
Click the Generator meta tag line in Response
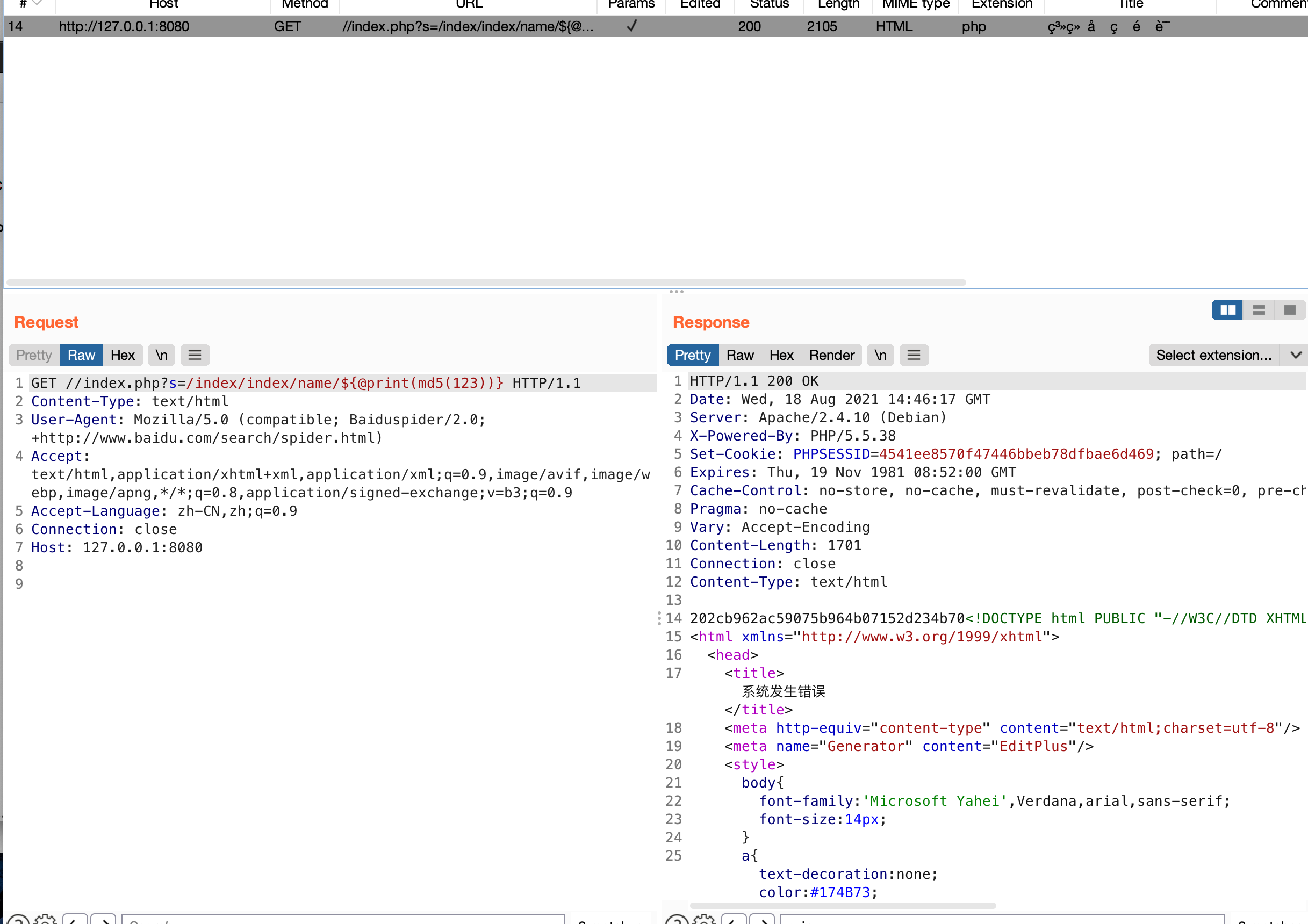pos(909,746)
